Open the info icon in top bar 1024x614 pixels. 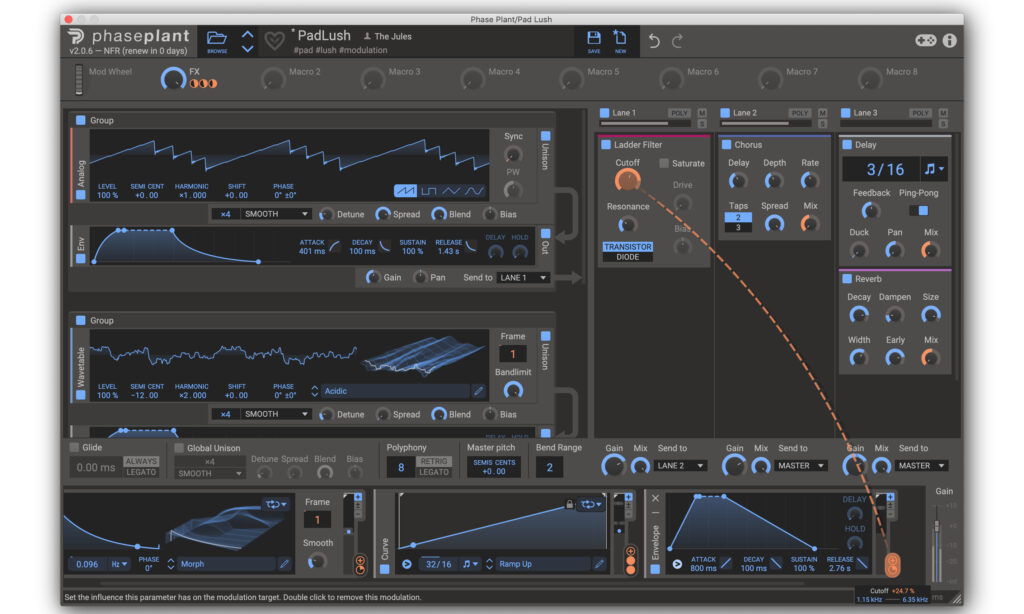point(950,40)
